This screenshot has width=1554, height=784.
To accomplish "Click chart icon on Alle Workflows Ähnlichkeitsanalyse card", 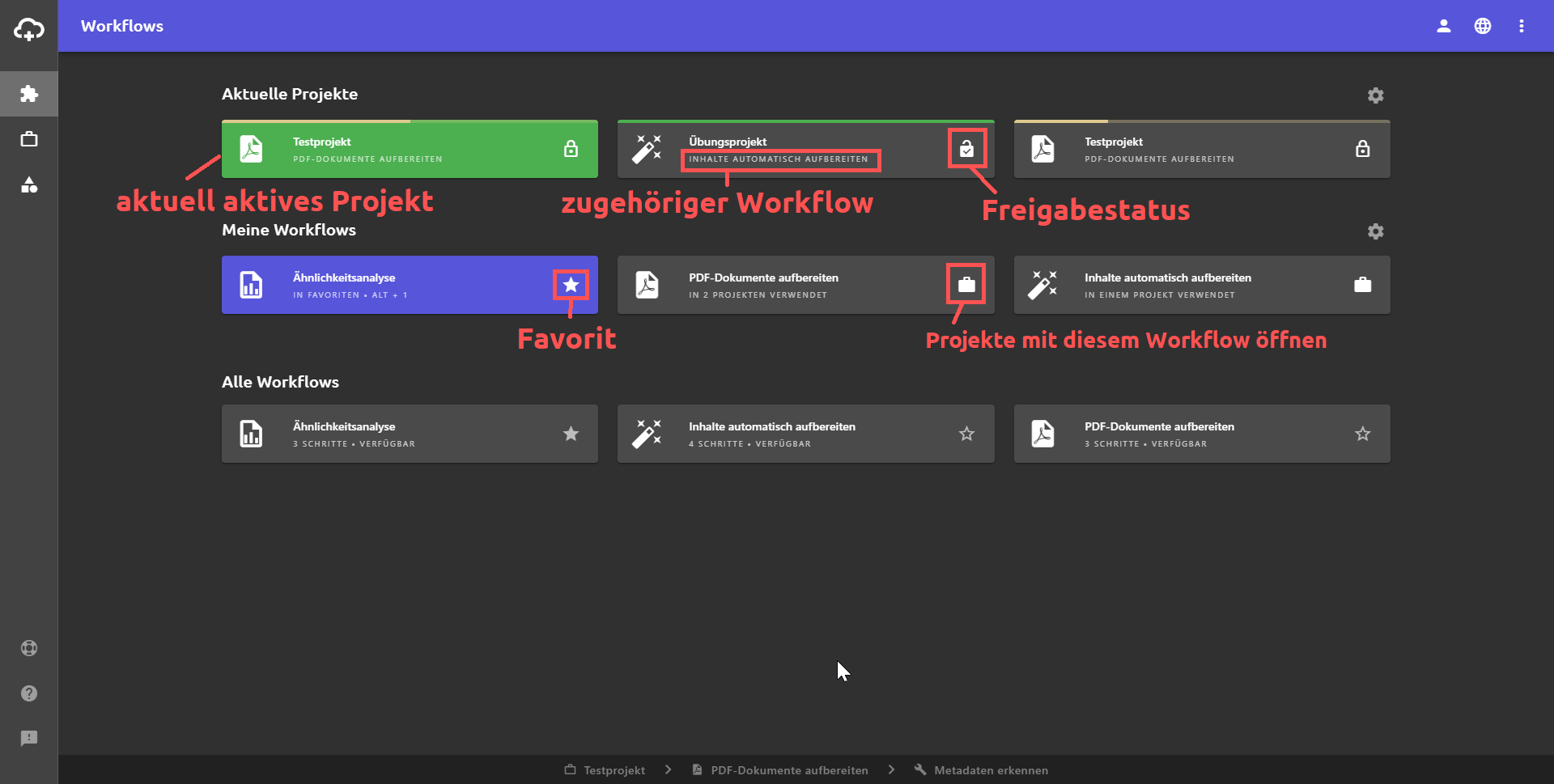I will (251, 434).
